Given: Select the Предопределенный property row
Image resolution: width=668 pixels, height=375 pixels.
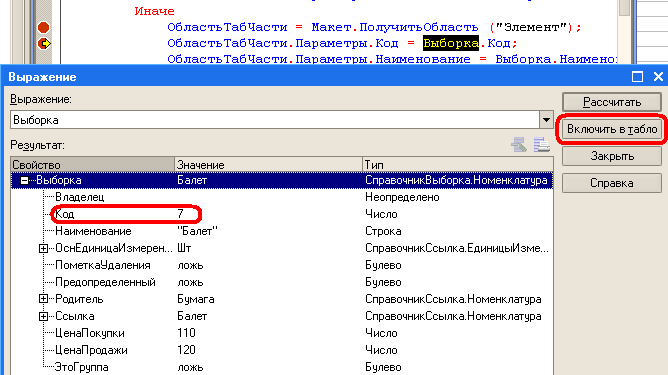Looking at the screenshot, I should click(x=282, y=283).
